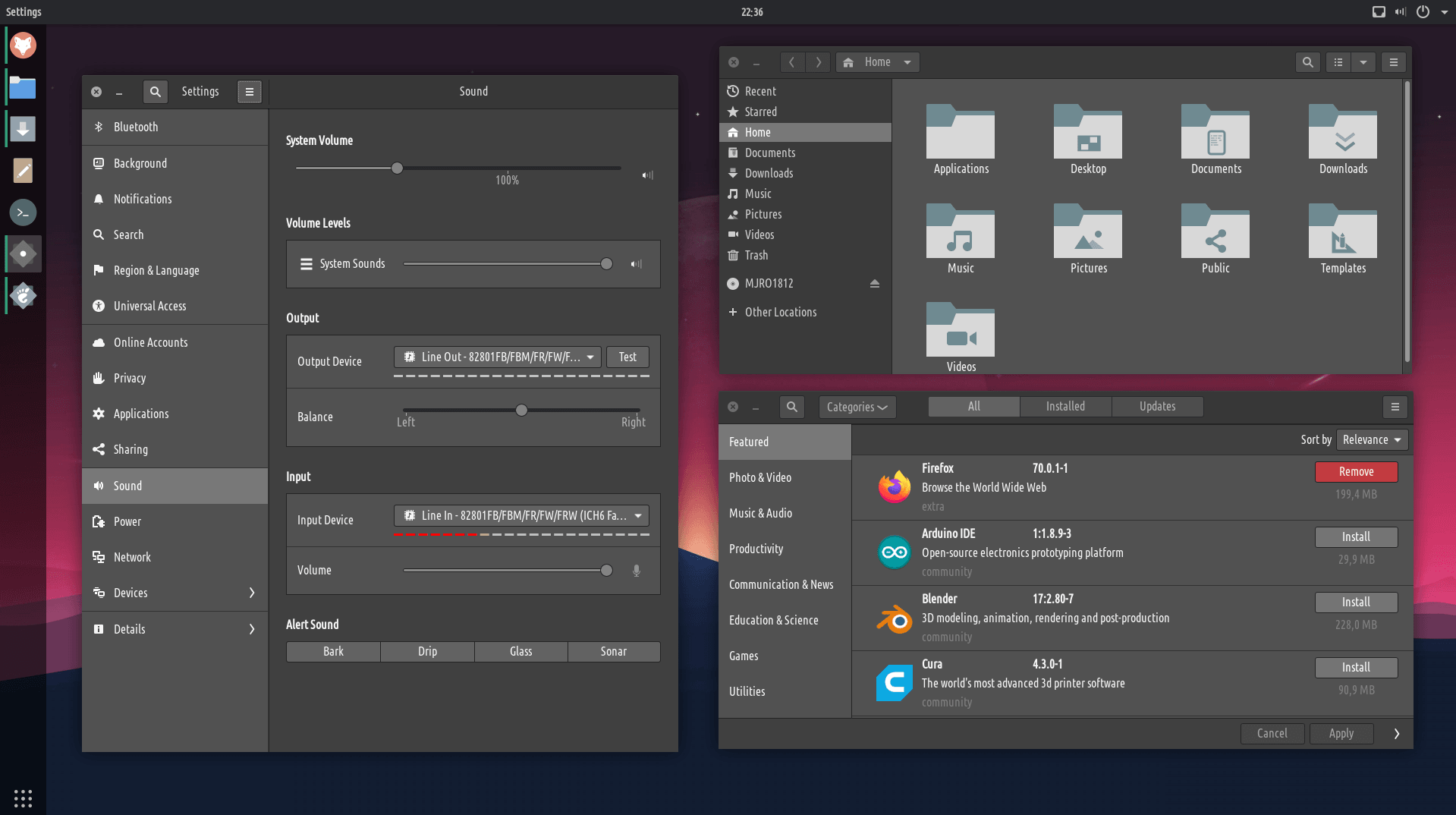1456x815 pixels.
Task: Select Music & Audio category
Action: click(760, 514)
